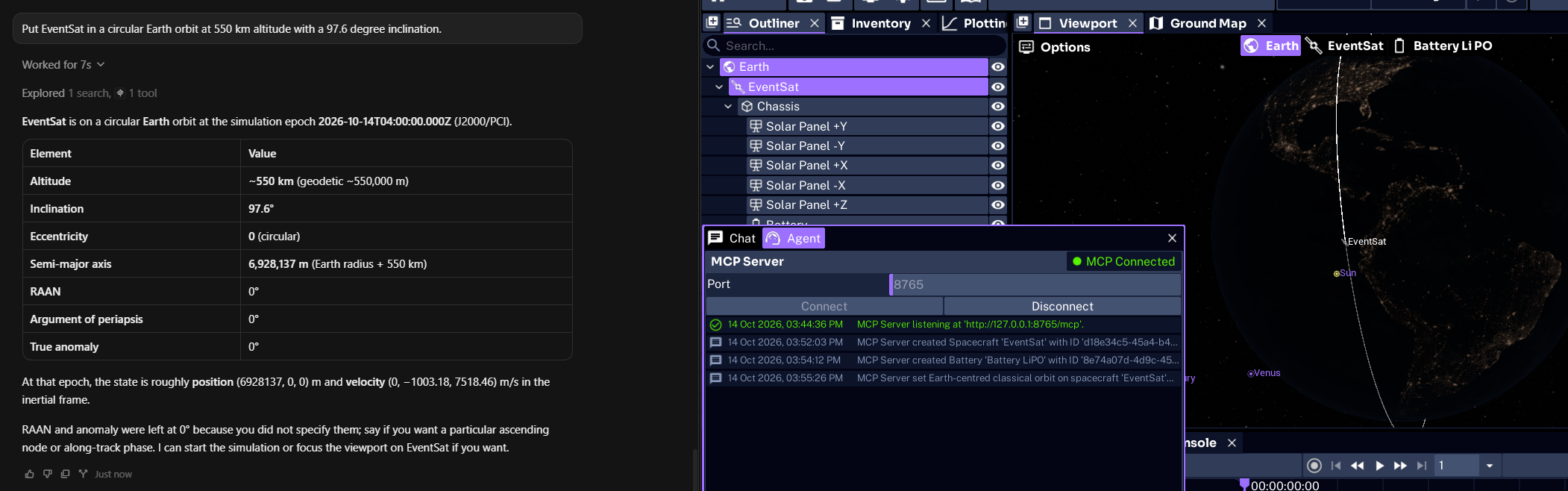Viewport: 1568px width, 491px height.
Task: Click the MCP Server port field
Action: tap(1035, 284)
